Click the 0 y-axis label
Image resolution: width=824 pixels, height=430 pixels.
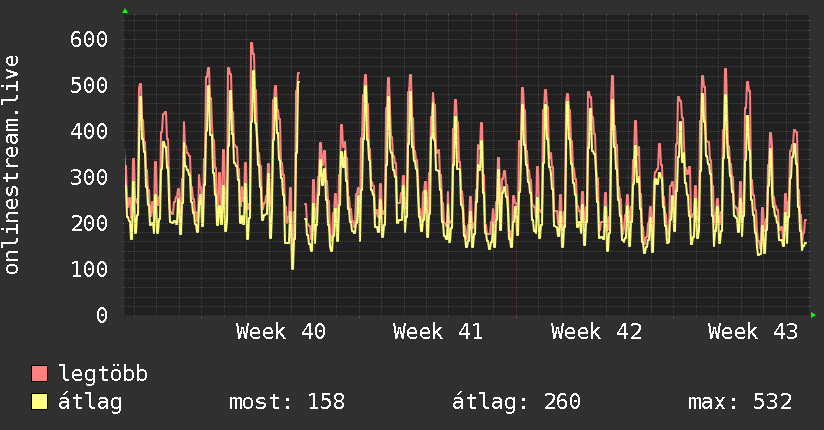click(102, 315)
